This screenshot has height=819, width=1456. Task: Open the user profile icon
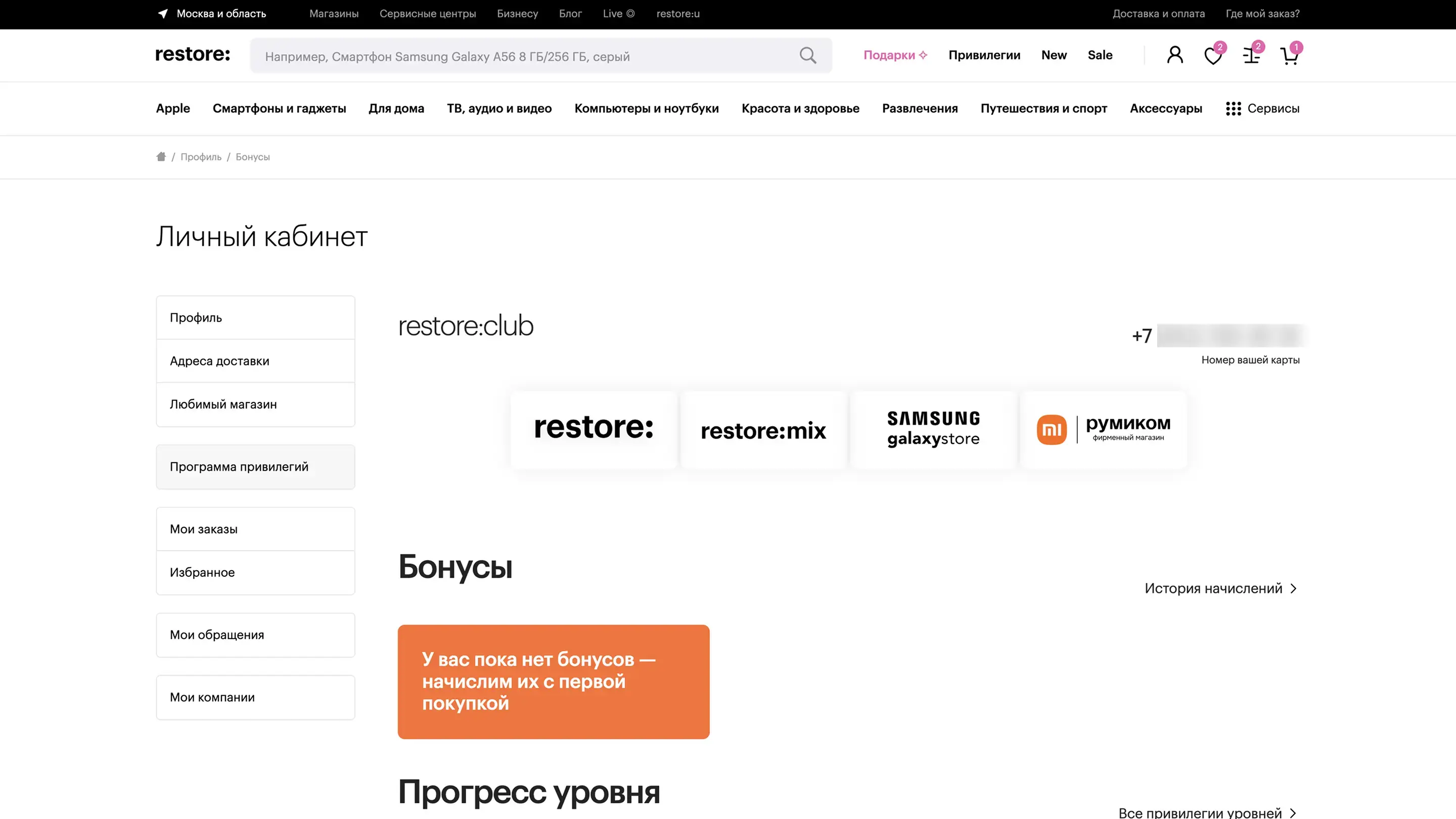point(1174,55)
